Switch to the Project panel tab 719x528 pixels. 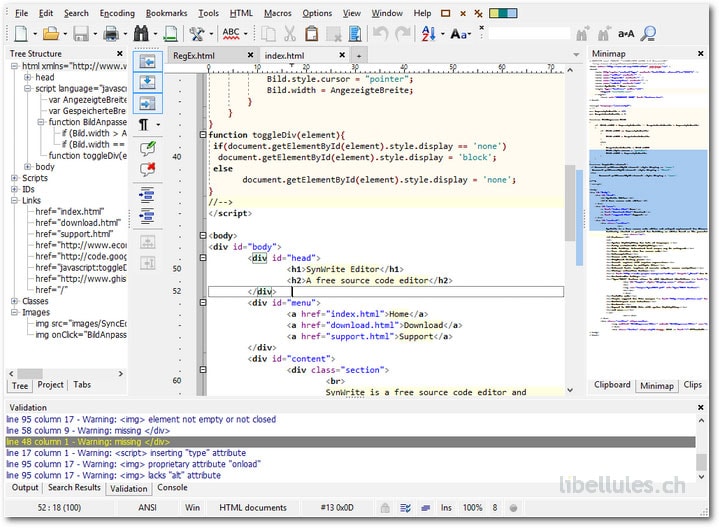point(50,385)
